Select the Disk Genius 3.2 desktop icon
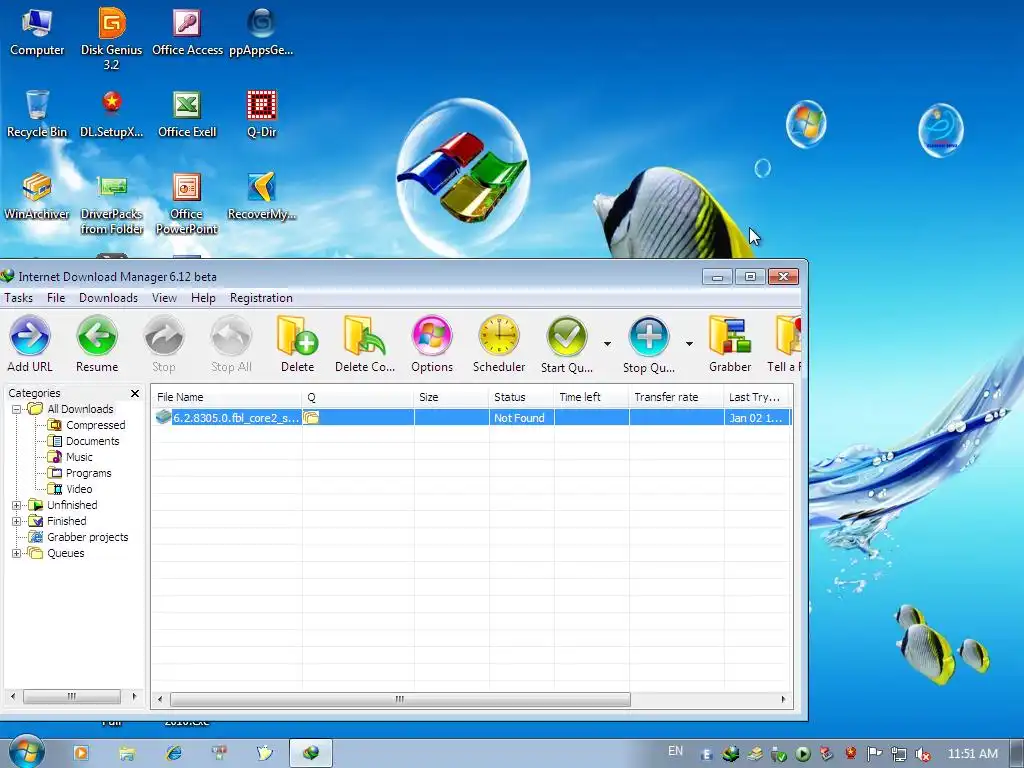1024x768 pixels. (112, 39)
